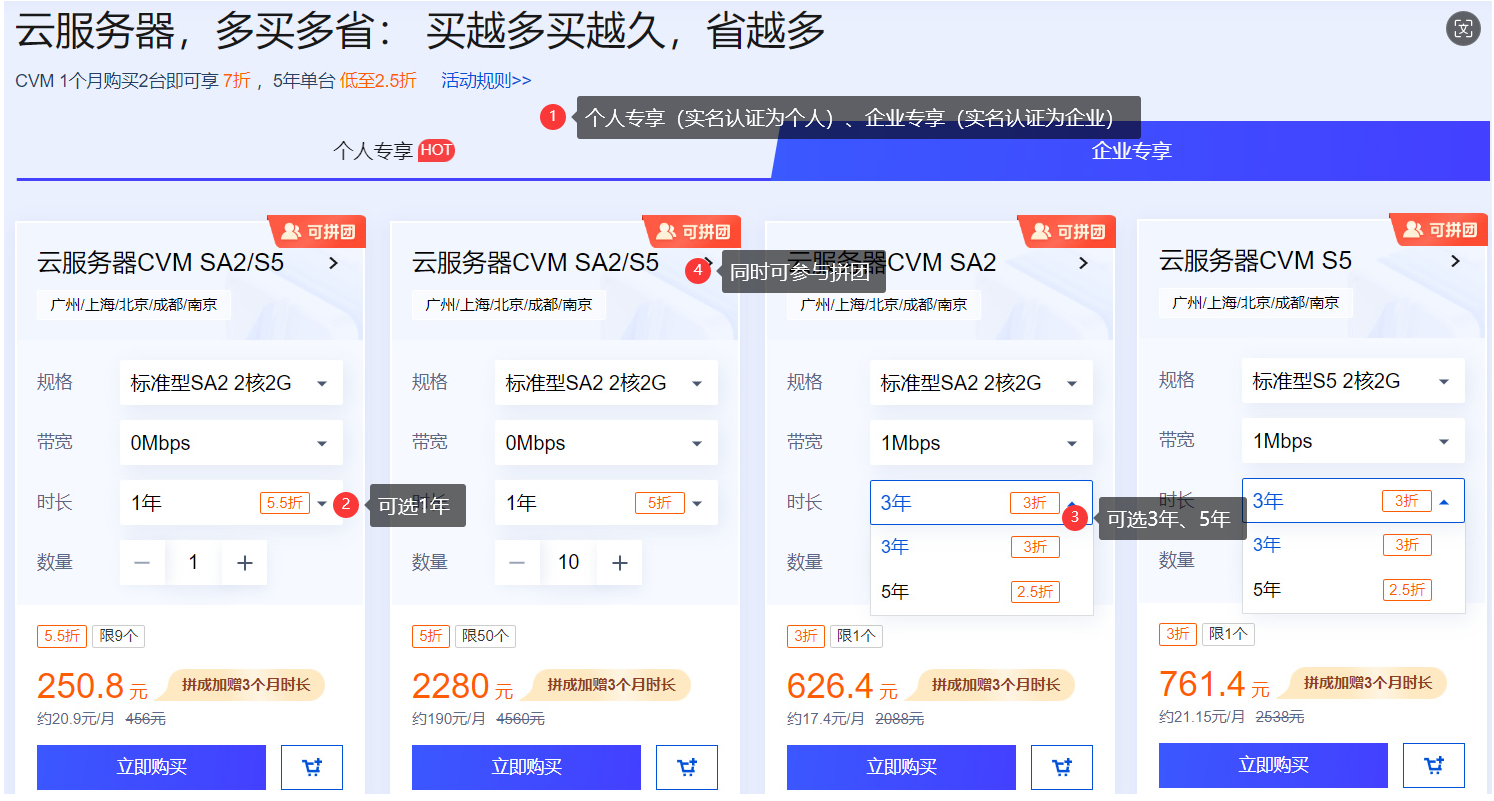Click the 约21.15元/月 monthly price text
The image size is (1494, 801).
pos(1202,717)
